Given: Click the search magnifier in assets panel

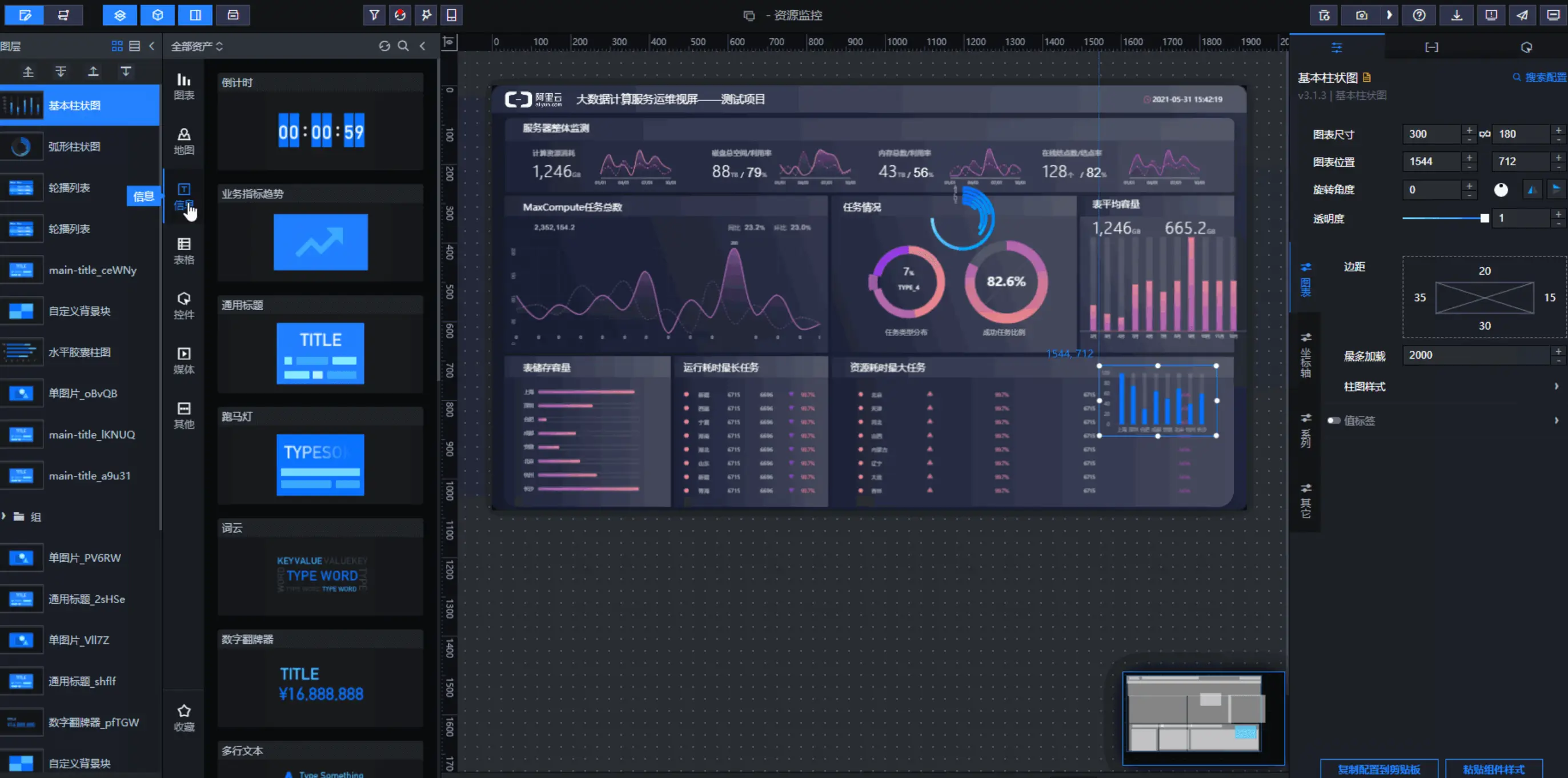Looking at the screenshot, I should (x=403, y=46).
